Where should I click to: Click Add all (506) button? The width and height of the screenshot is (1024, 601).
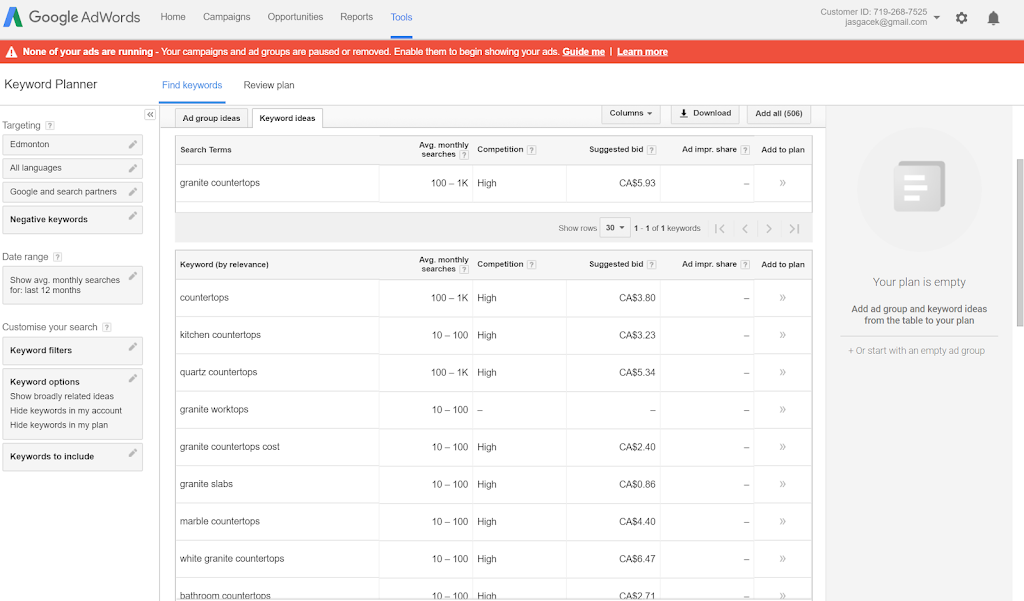pos(779,114)
